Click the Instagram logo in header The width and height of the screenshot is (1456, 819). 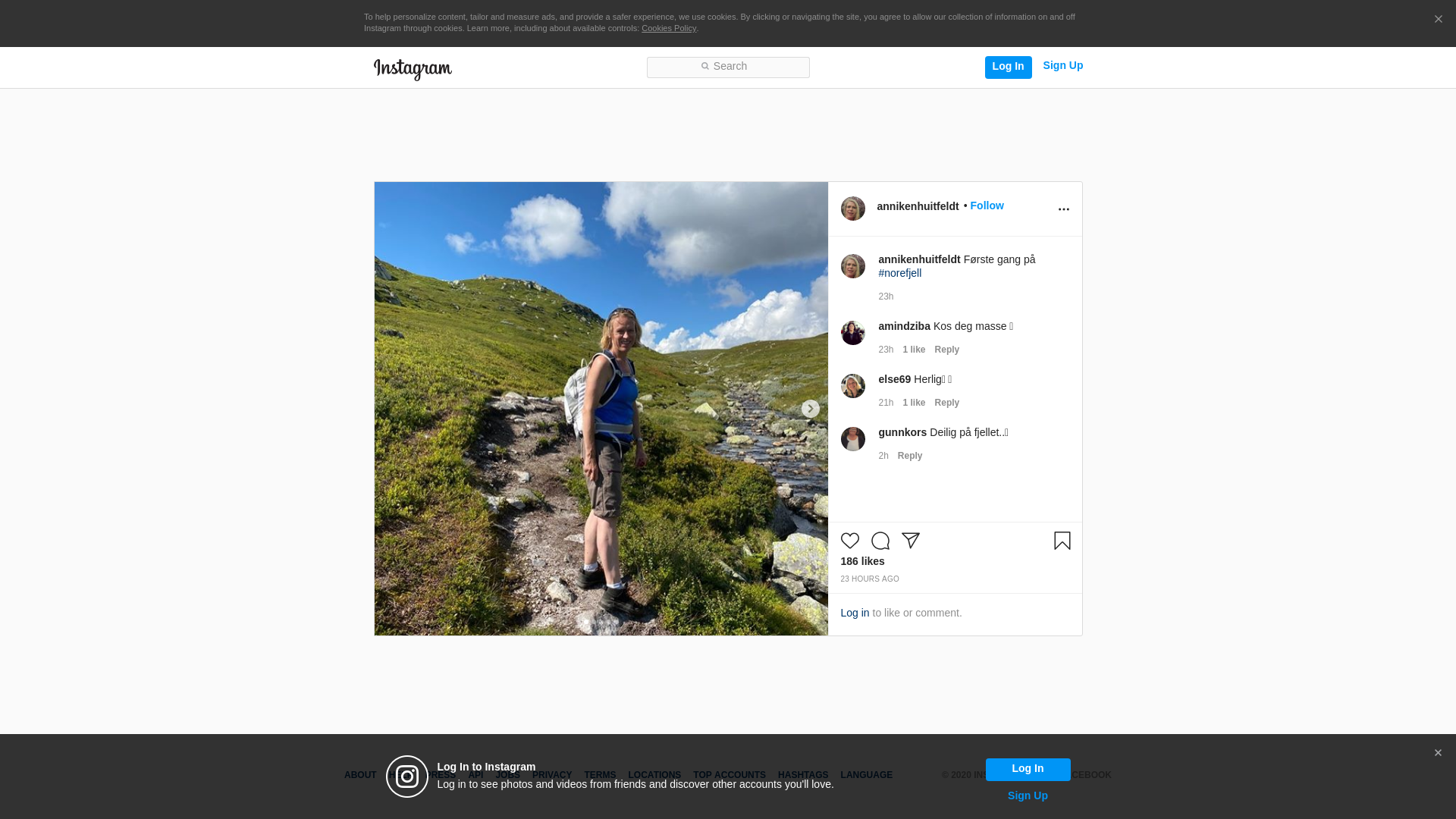pos(413,69)
